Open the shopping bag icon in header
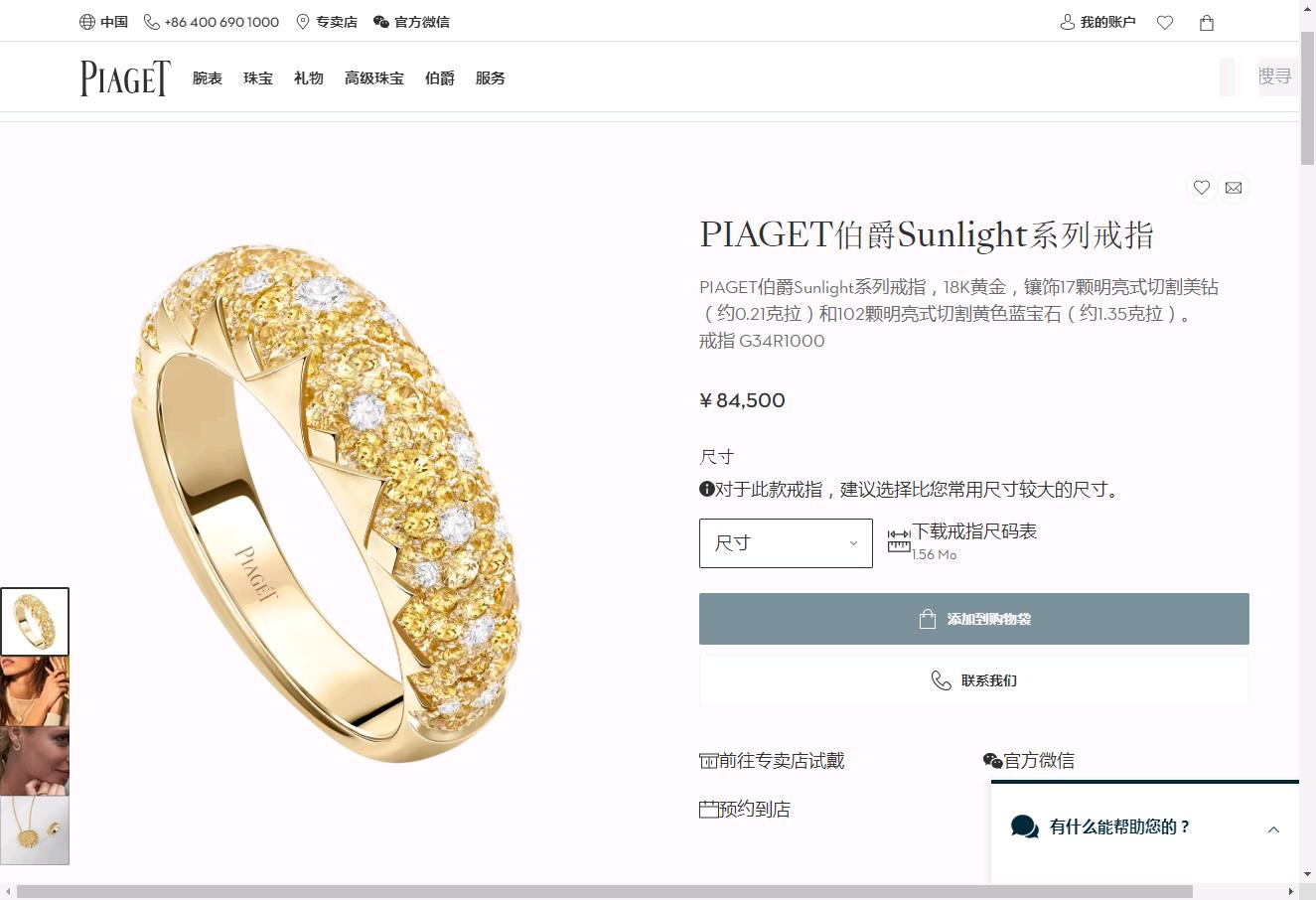Screen dimensions: 1316x900 1207,22
